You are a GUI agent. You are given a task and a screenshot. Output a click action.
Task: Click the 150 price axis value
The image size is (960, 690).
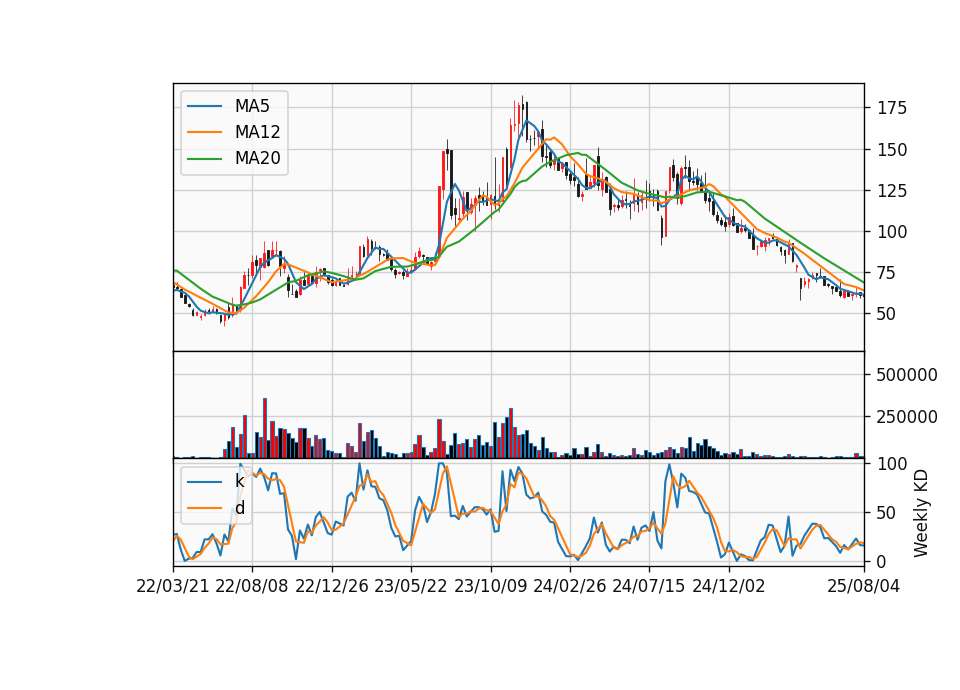[892, 149]
